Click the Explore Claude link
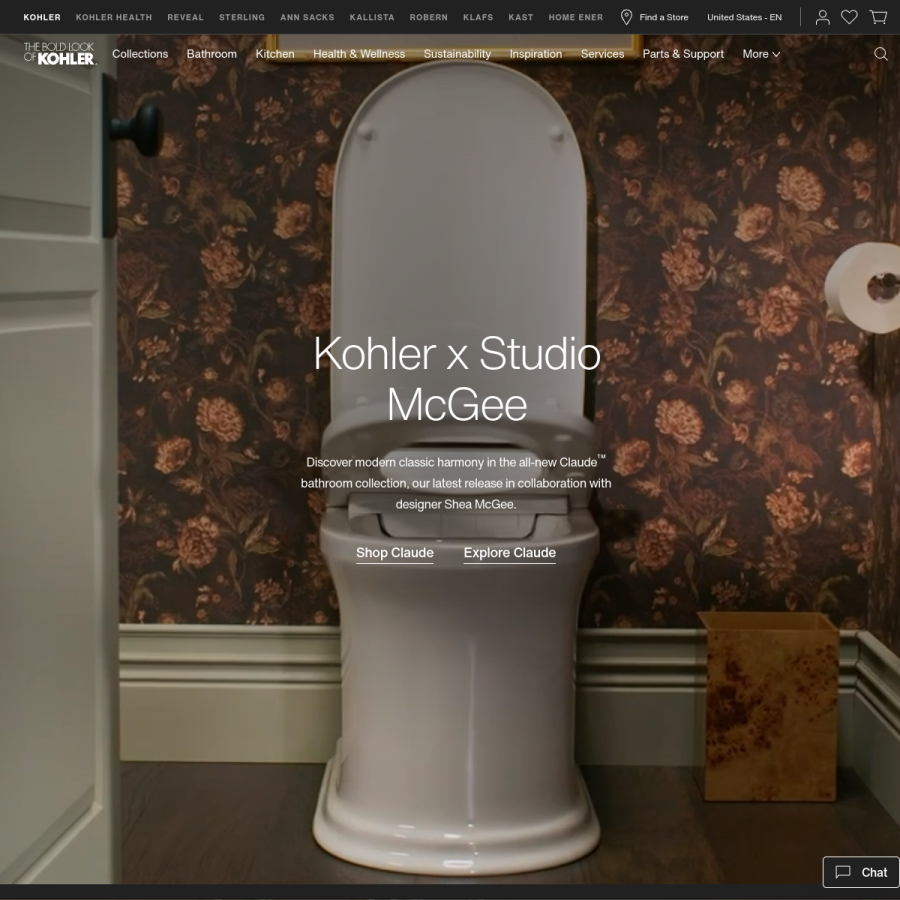Viewport: 900px width, 900px height. (x=510, y=553)
